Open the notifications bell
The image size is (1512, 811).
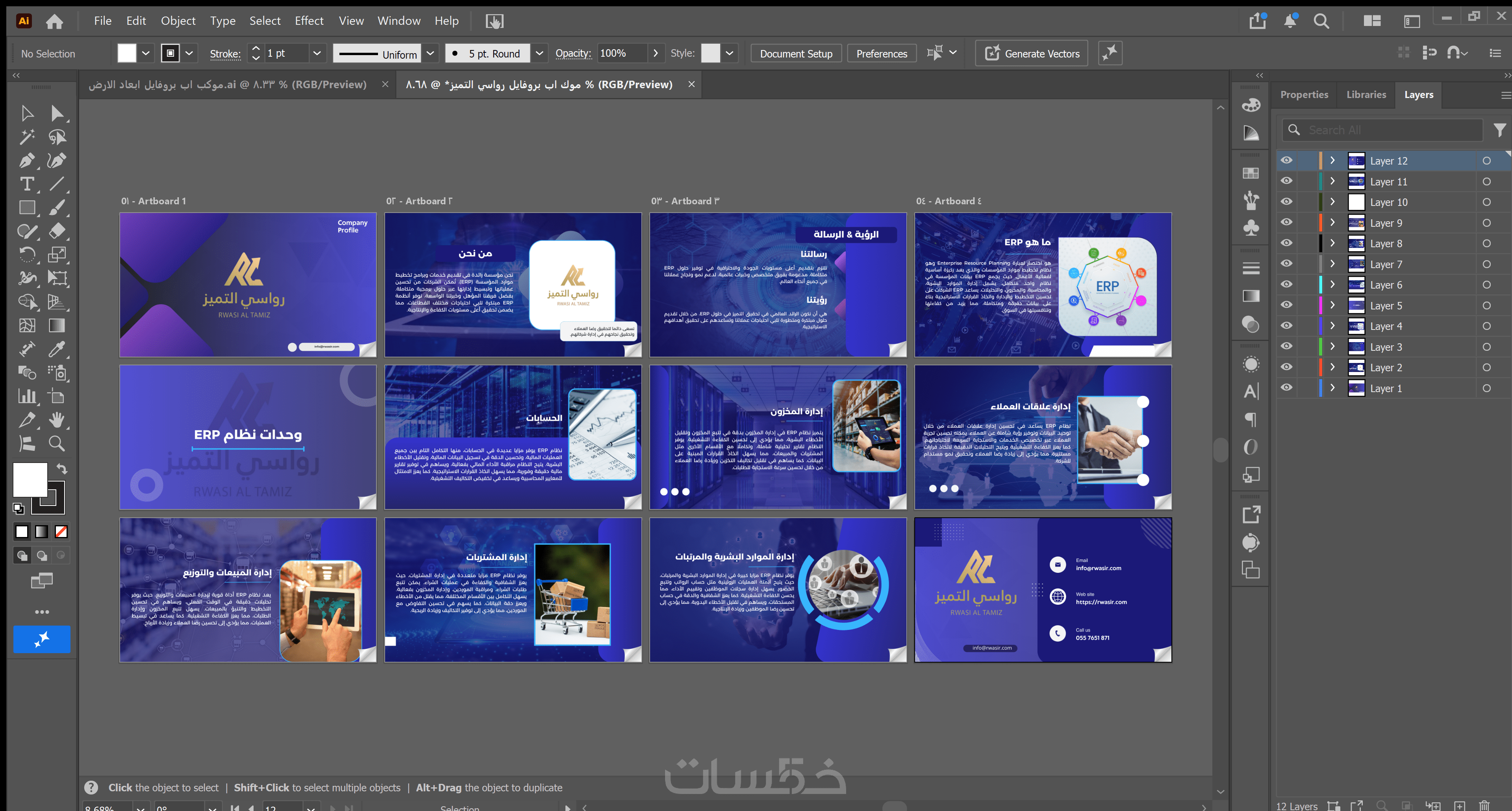coord(1290,21)
